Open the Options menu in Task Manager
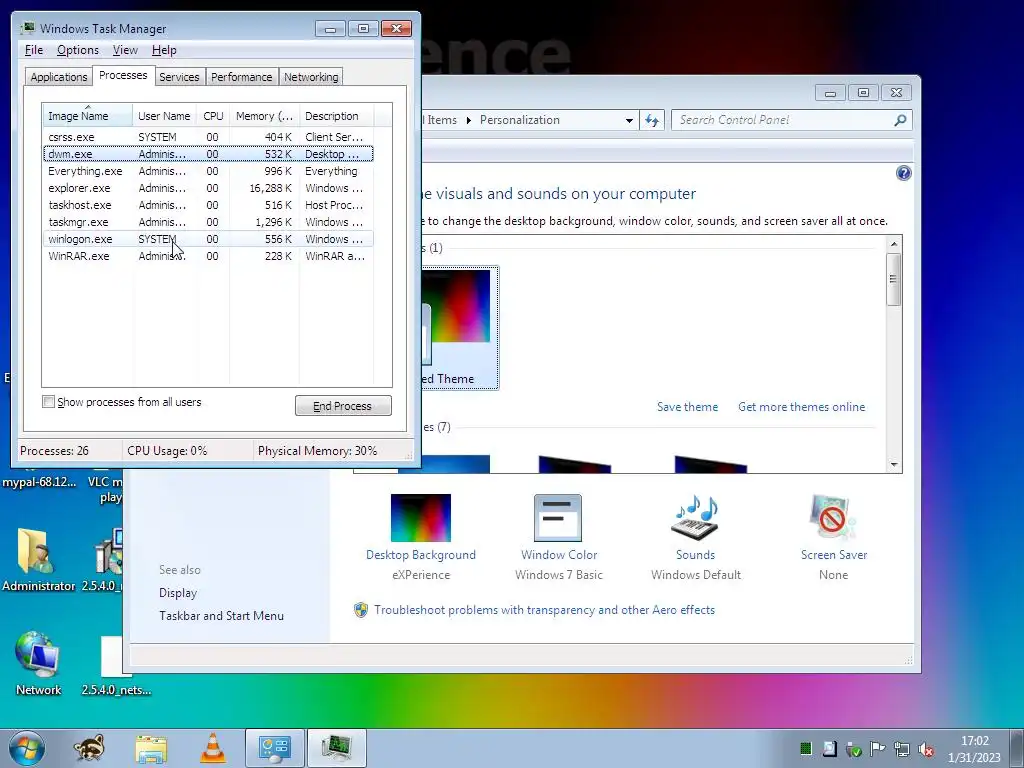Viewport: 1024px width, 768px height. coord(78,50)
